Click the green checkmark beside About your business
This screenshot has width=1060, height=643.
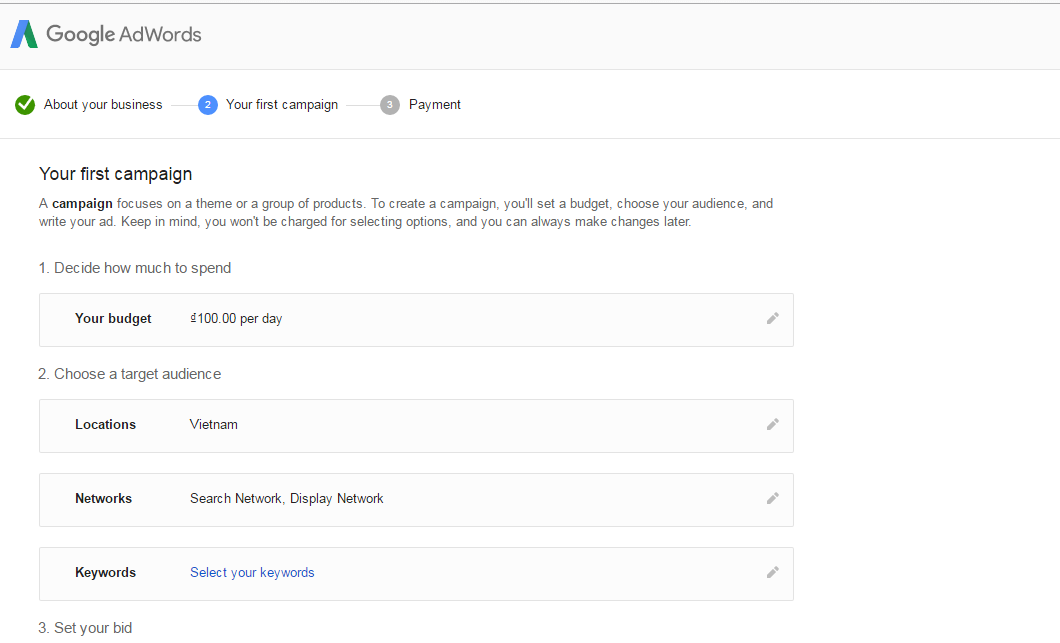point(25,105)
